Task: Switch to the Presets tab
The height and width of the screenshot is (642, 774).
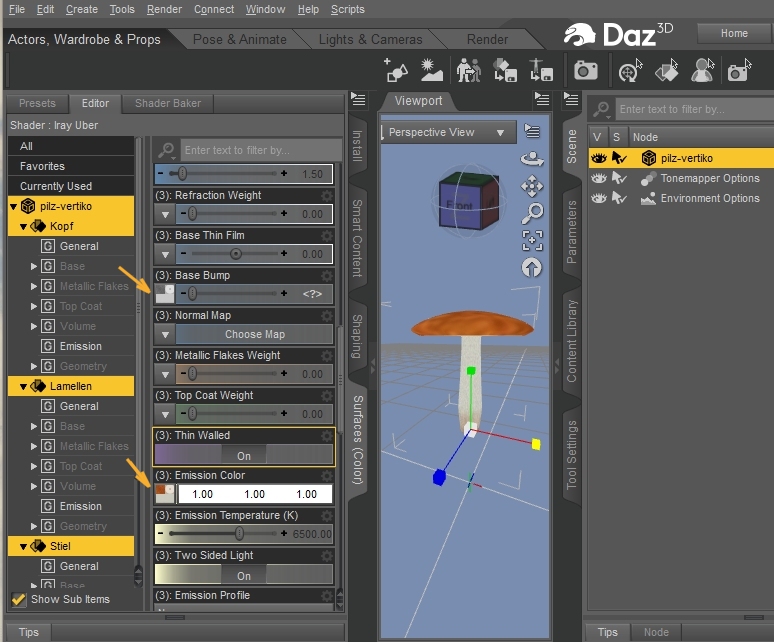Action: click(37, 103)
